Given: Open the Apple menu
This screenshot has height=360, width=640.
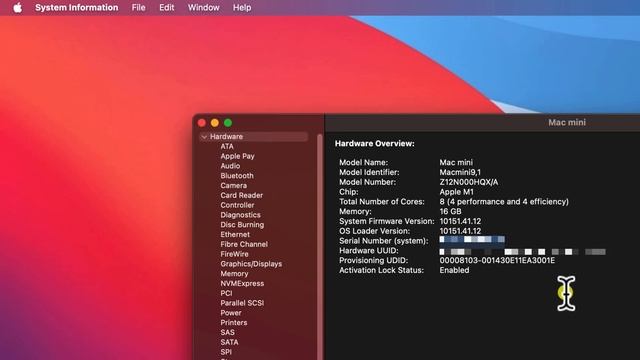Looking at the screenshot, I should point(18,7).
